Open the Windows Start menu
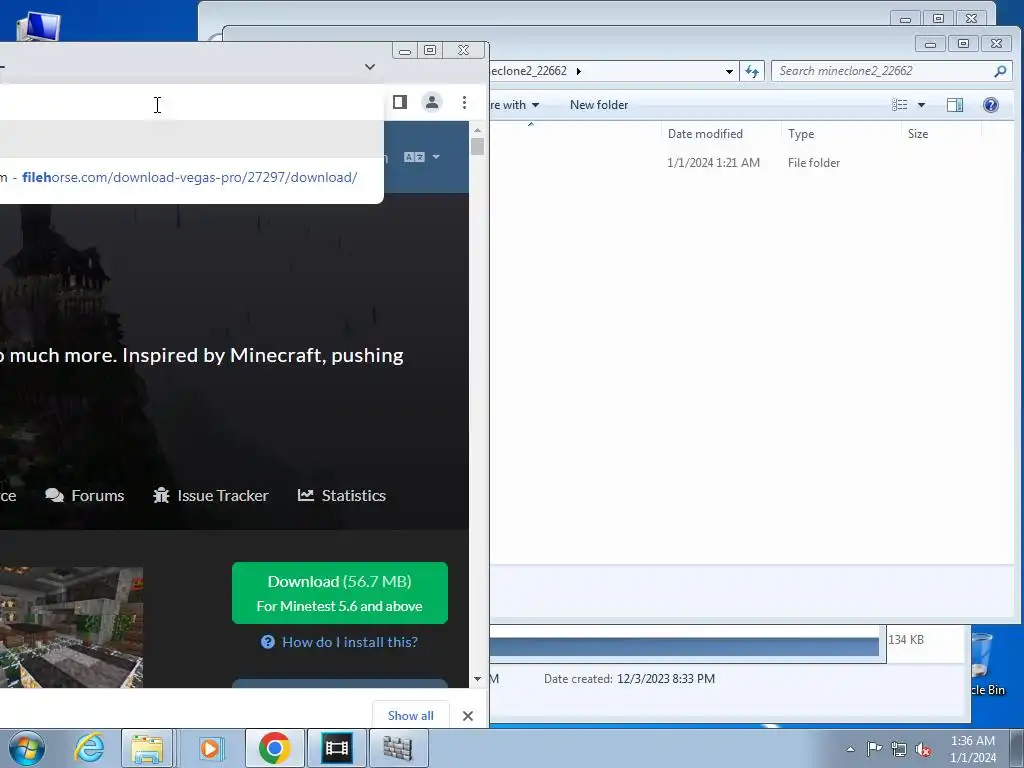Image resolution: width=1024 pixels, height=768 pixels. (27, 748)
